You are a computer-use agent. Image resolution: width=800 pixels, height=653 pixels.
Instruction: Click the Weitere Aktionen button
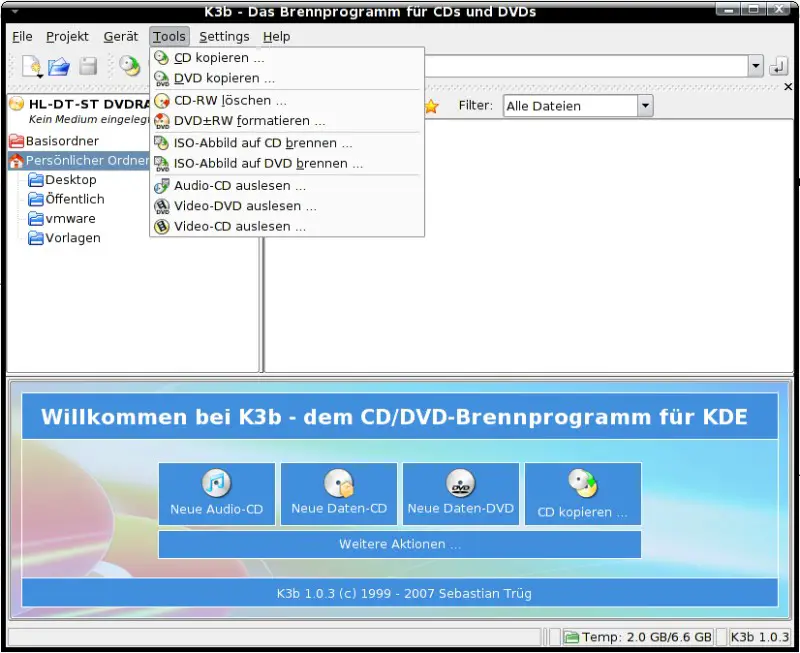point(399,544)
